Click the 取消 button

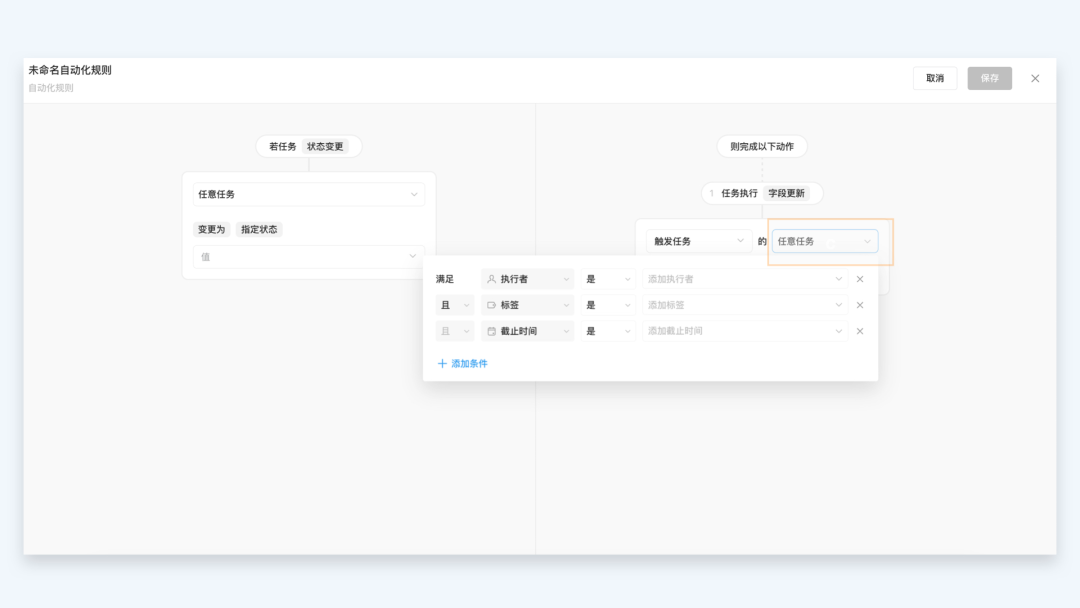934,79
